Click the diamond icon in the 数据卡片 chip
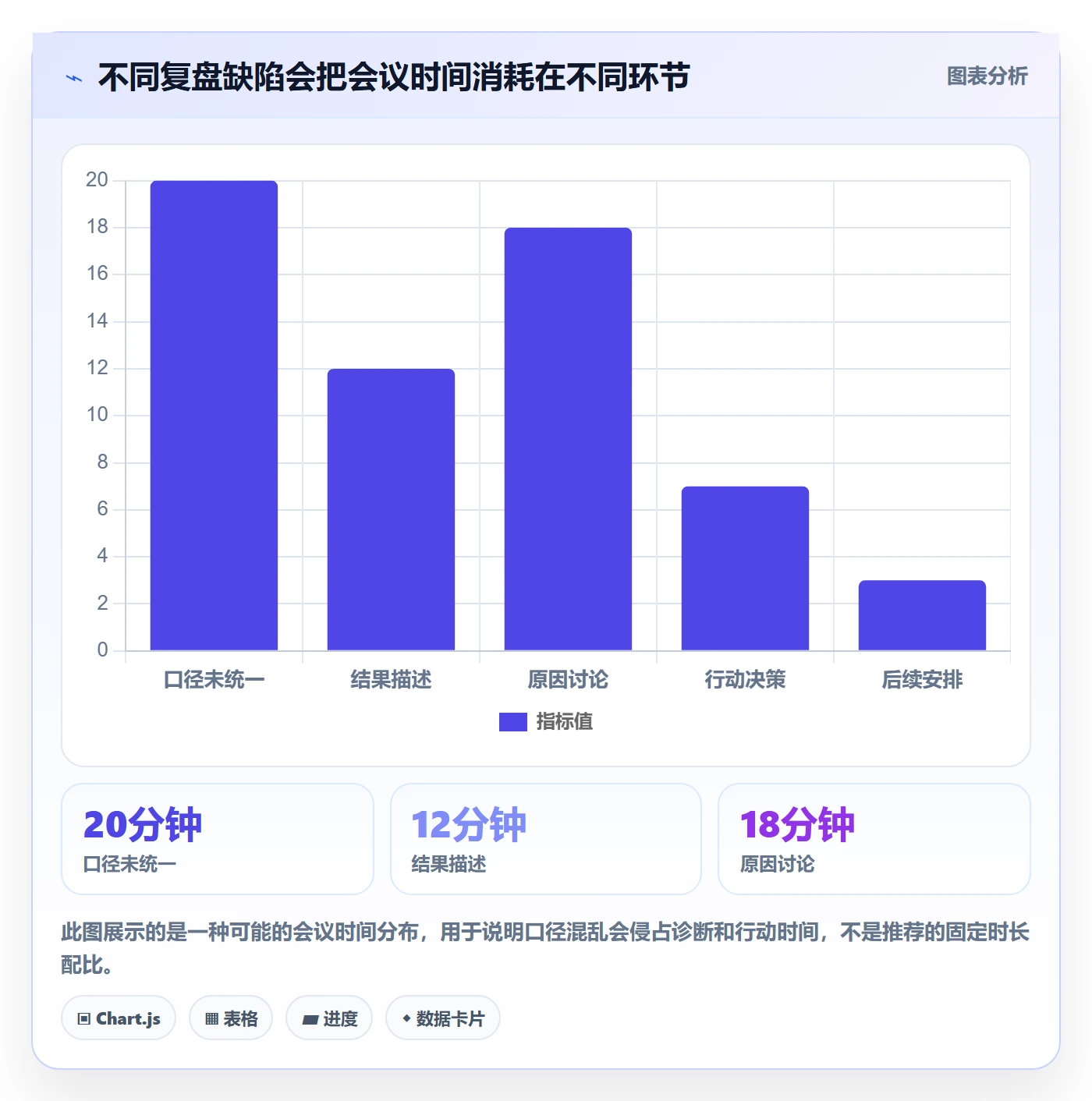Image resolution: width=1092 pixels, height=1101 pixels. [x=406, y=1018]
